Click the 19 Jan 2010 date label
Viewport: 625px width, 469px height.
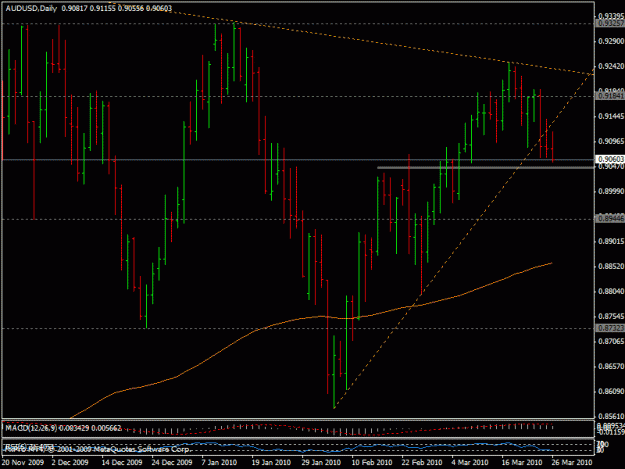271,462
